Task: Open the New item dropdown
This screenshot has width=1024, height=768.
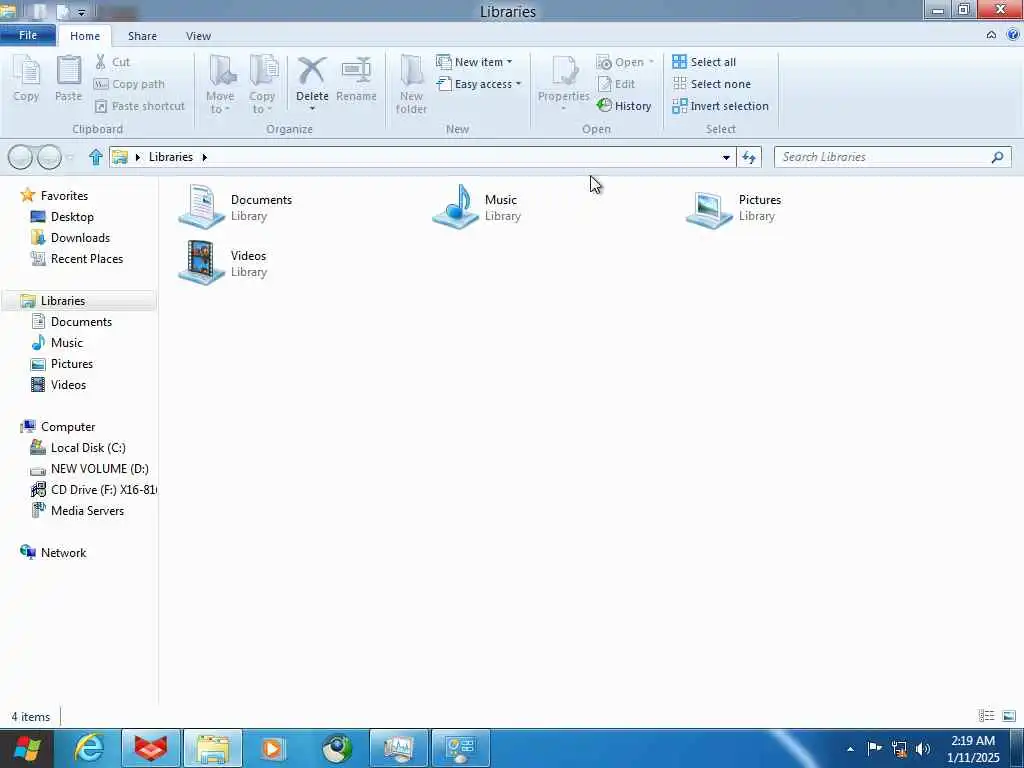Action: 474,62
